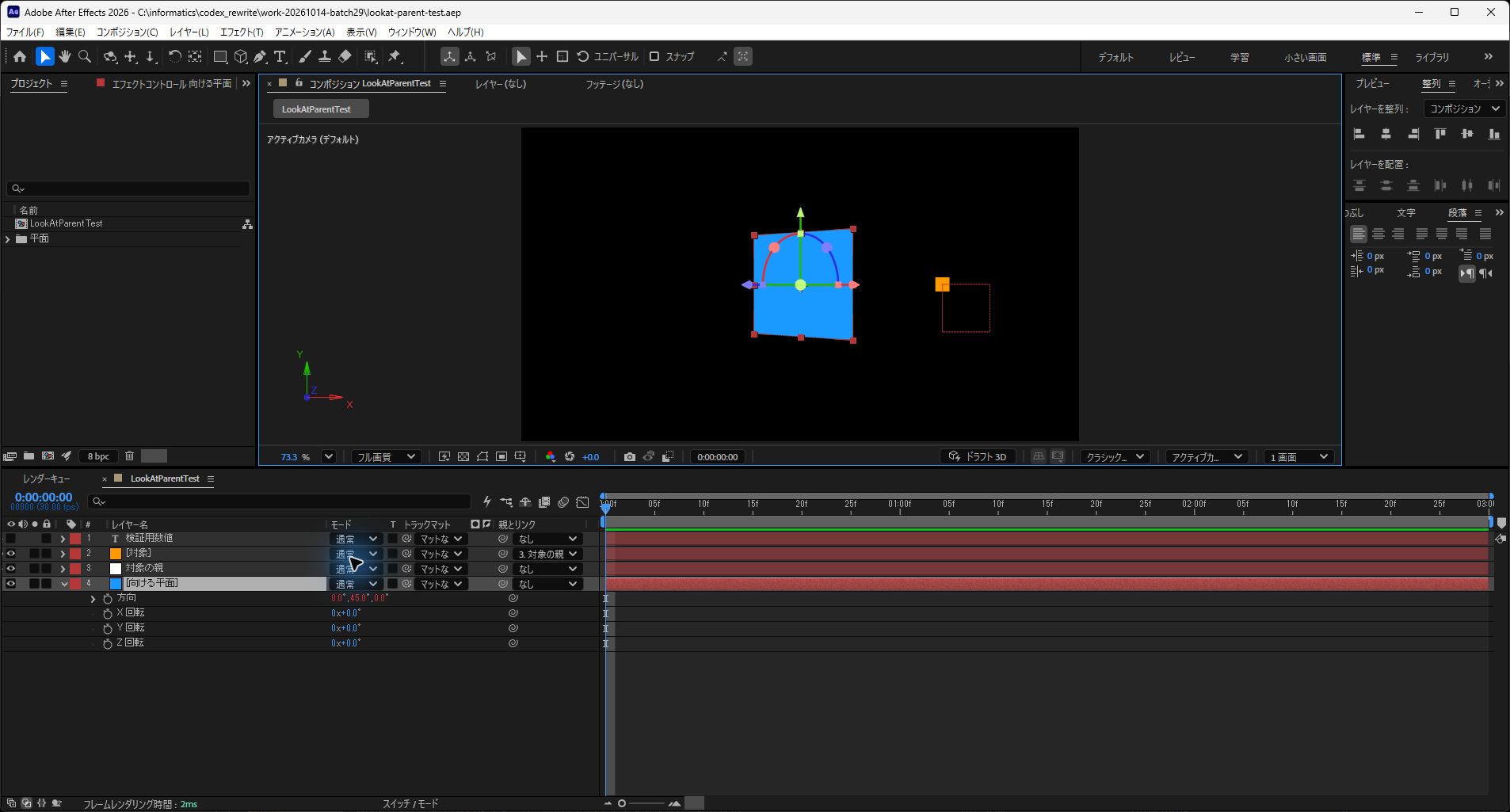The height and width of the screenshot is (812, 1510).
Task: Switch to the ライブラリ workspace
Action: tap(1432, 57)
